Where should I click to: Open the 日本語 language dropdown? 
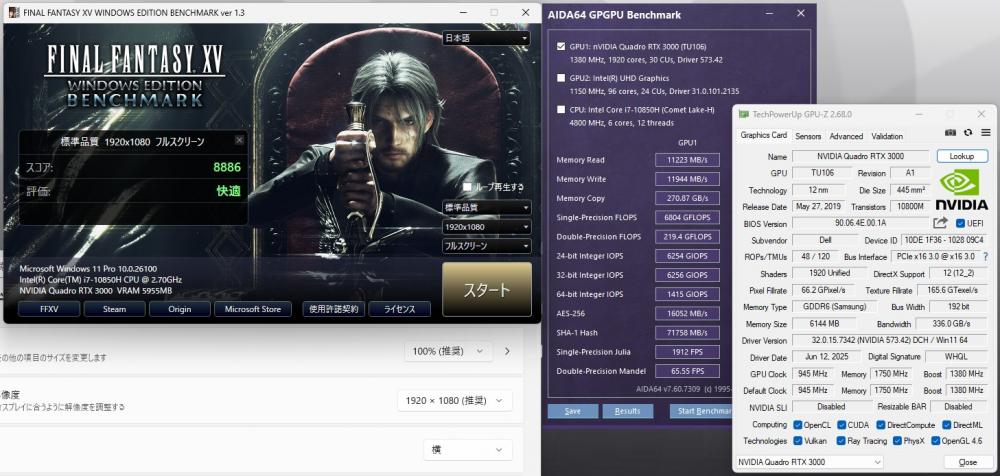[x=486, y=38]
